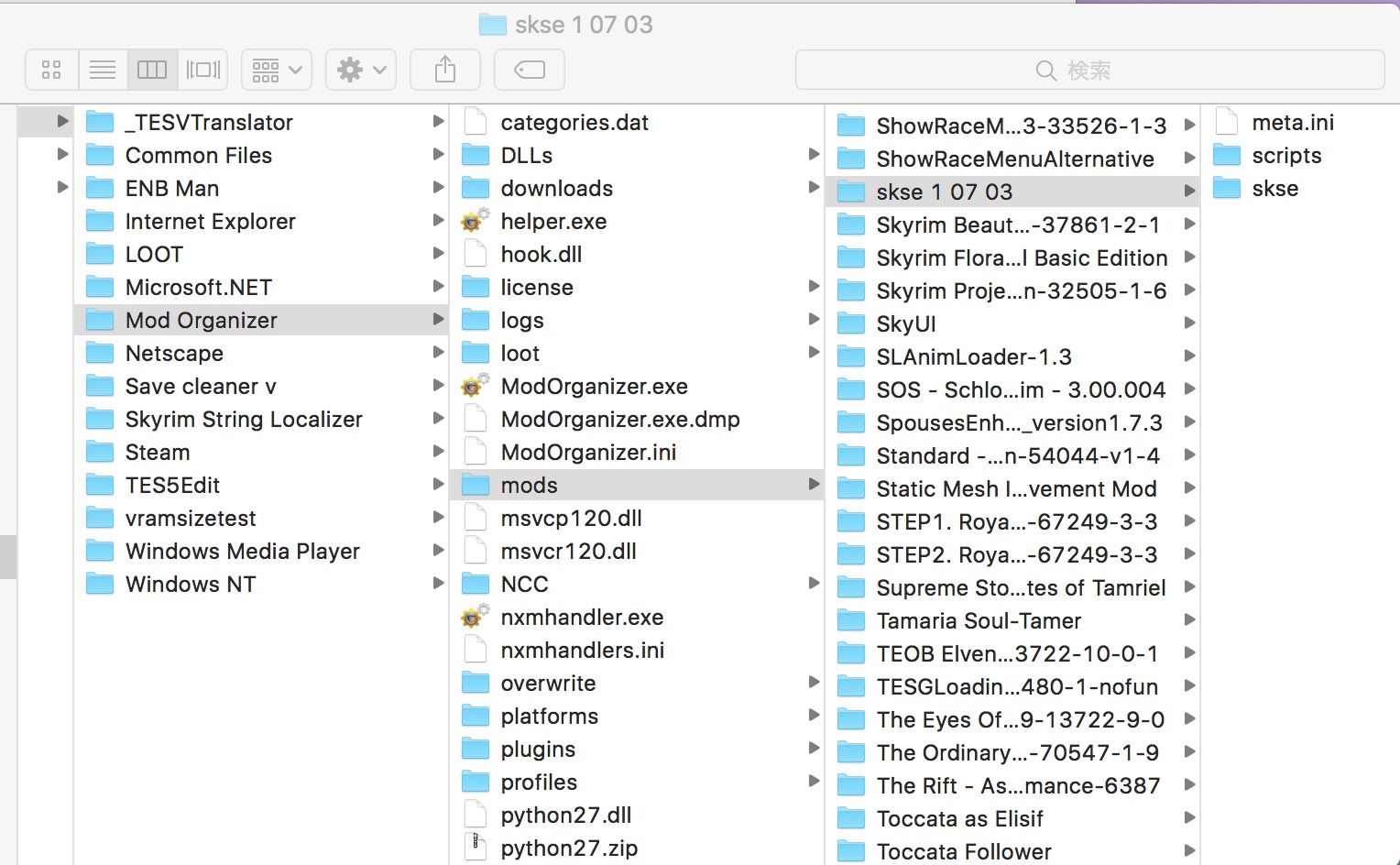This screenshot has width=1400, height=865.
Task: Select the helper.exe application icon
Action: click(475, 221)
